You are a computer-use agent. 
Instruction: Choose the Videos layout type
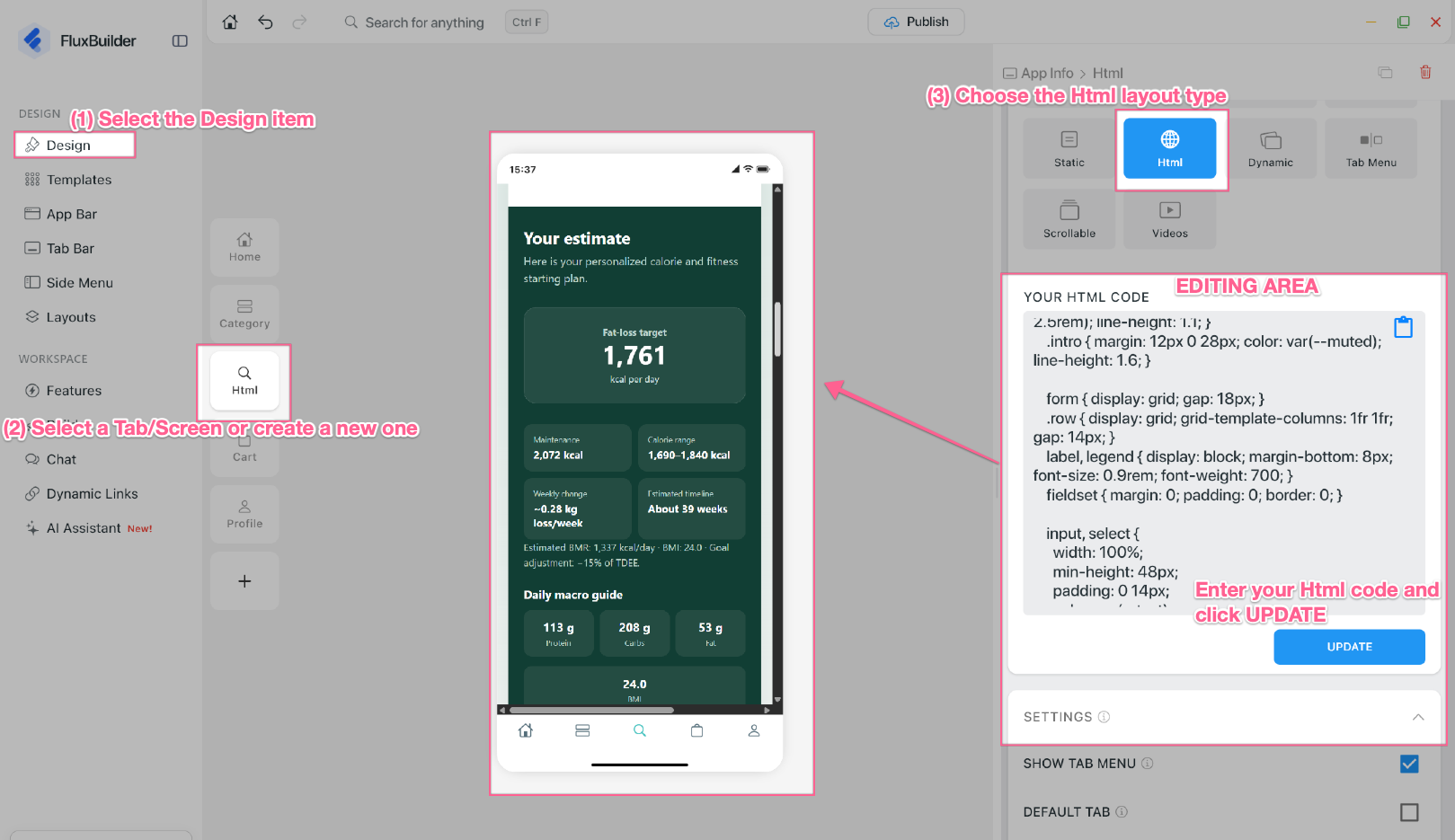click(x=1170, y=219)
